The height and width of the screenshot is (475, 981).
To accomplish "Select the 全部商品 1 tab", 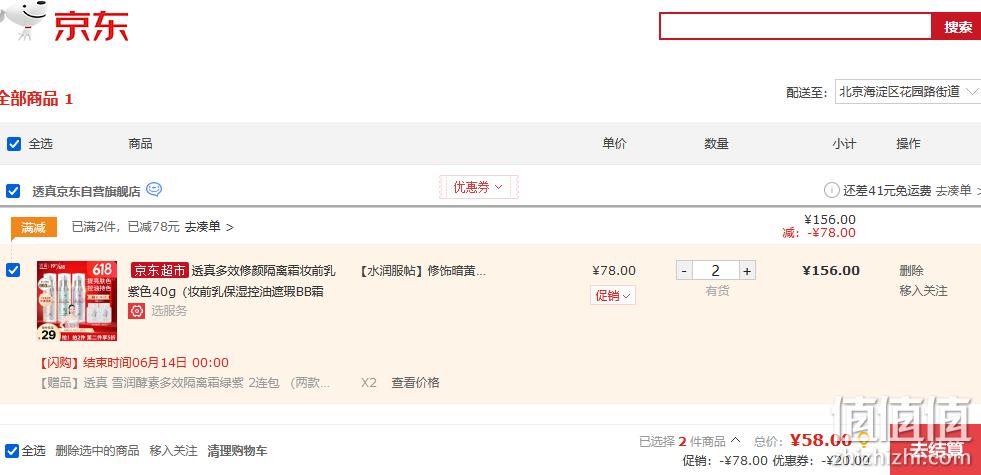I will coord(34,99).
